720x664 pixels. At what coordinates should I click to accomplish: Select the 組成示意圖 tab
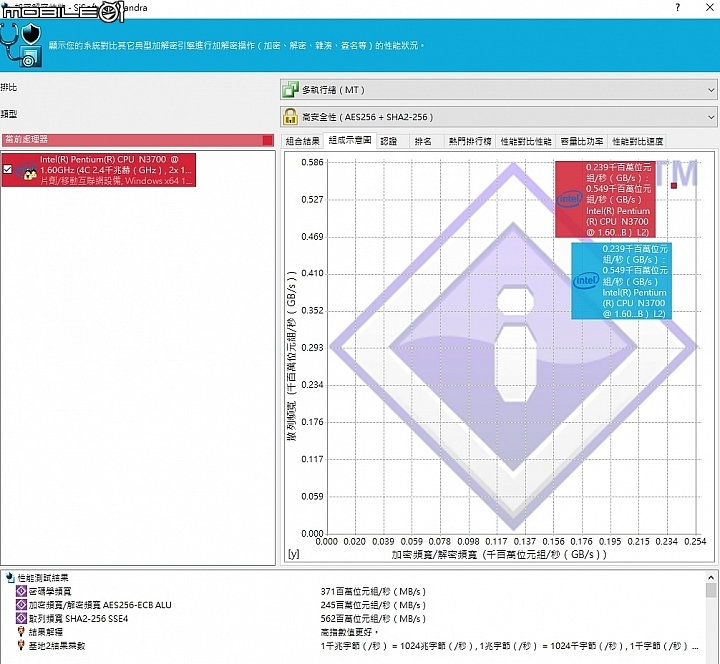coord(350,140)
